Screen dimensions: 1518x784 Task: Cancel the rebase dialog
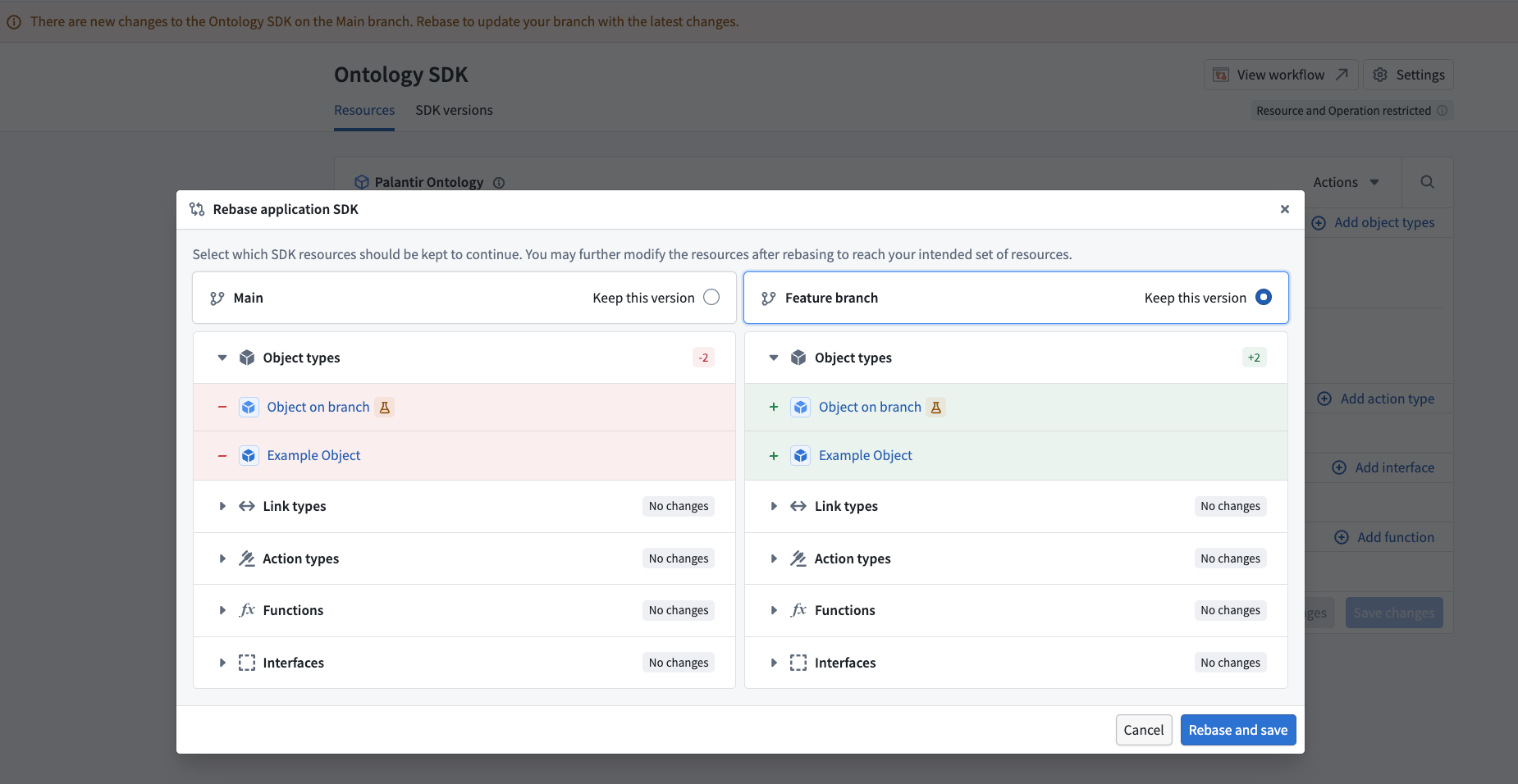[1144, 730]
